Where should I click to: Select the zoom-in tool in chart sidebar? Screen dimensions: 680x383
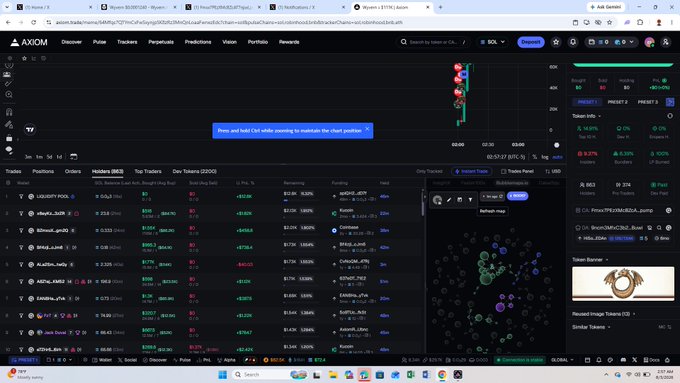[9, 95]
